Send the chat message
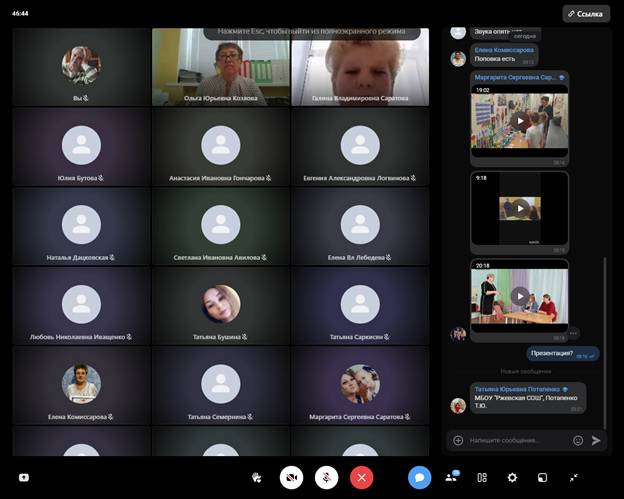 click(597, 440)
